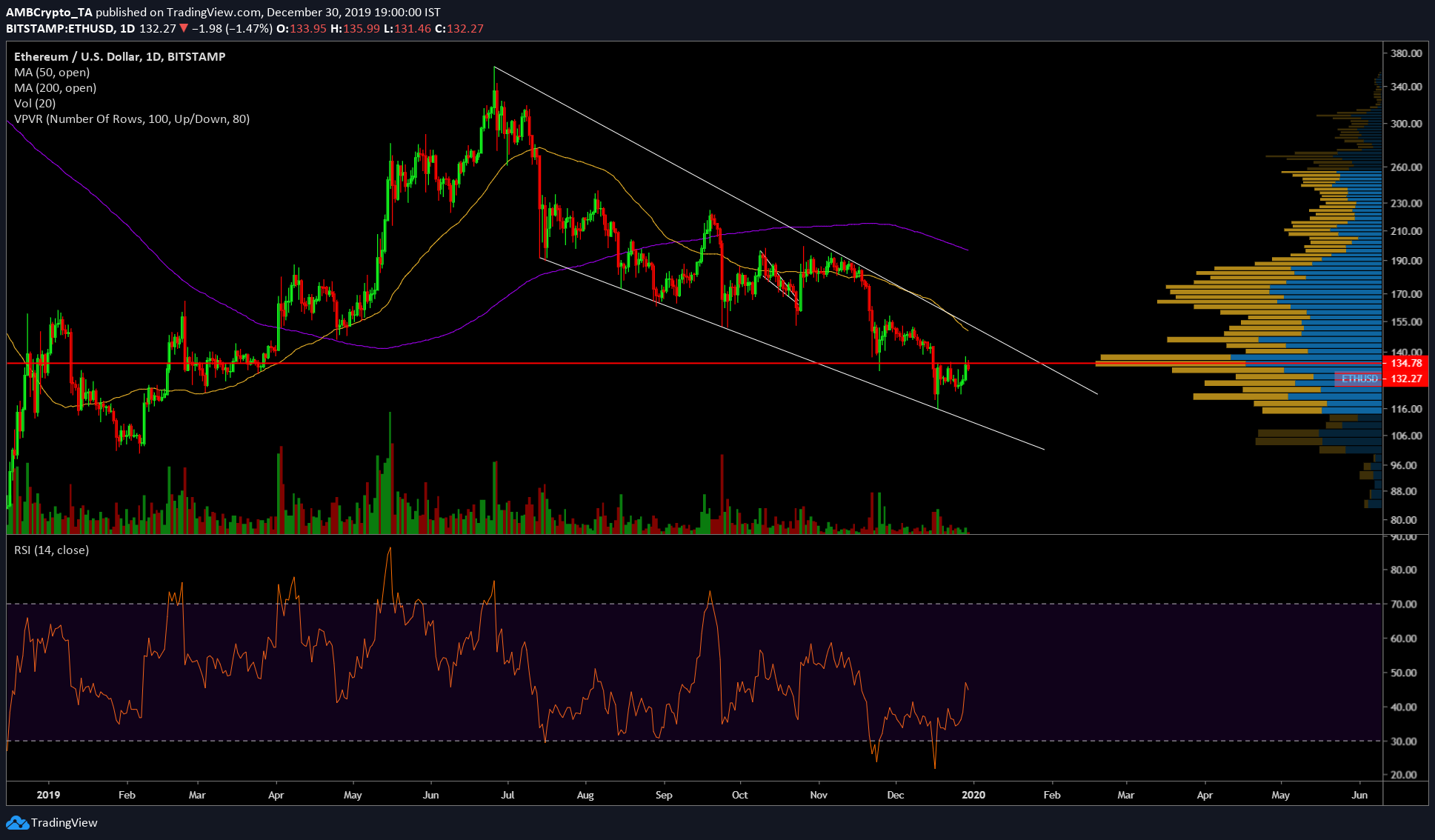The height and width of the screenshot is (840, 1435).
Task: Click the 190.00 price axis label
Action: 1406,261
